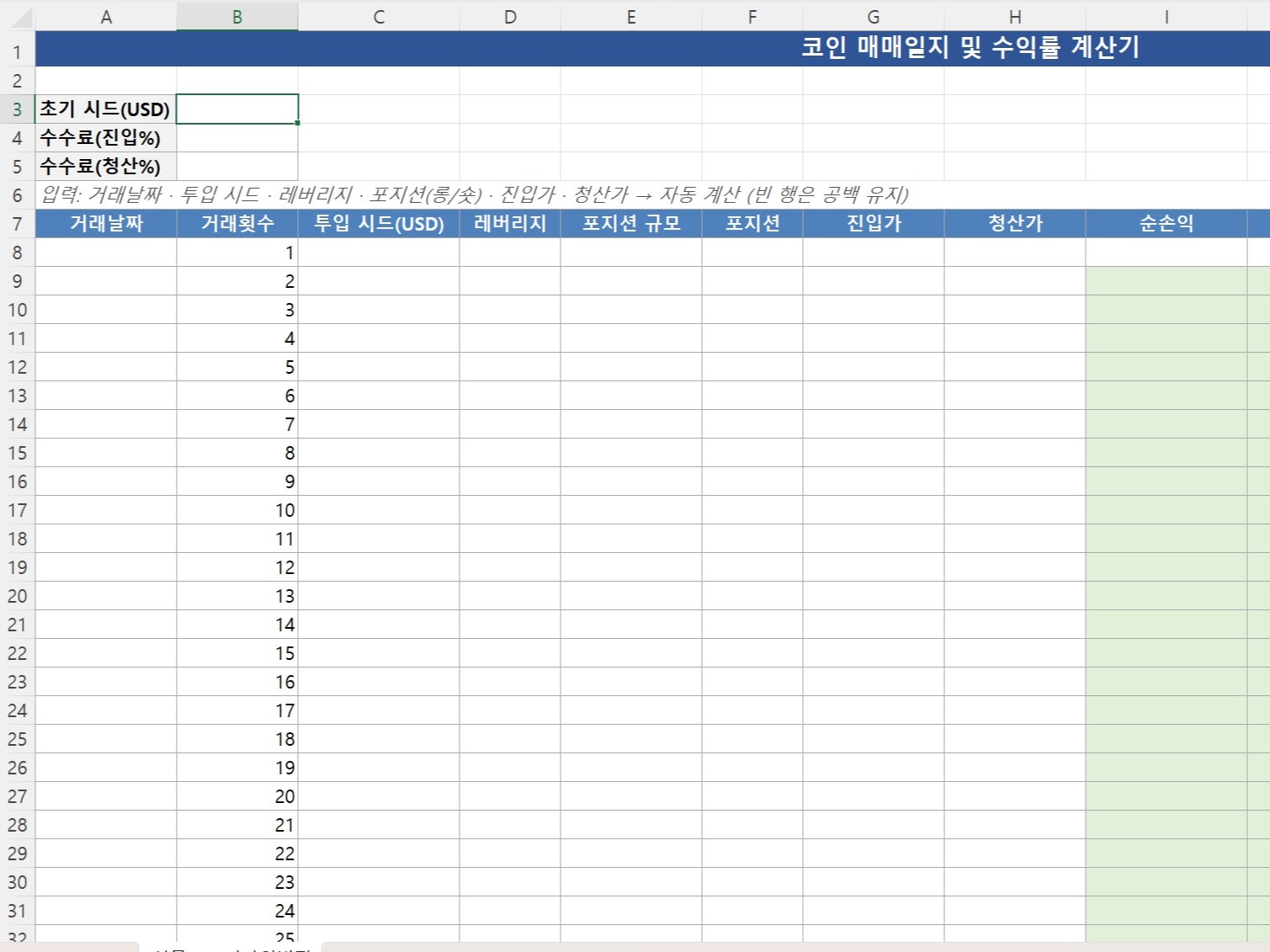
Task: Select row number 1 title row
Action: point(17,49)
